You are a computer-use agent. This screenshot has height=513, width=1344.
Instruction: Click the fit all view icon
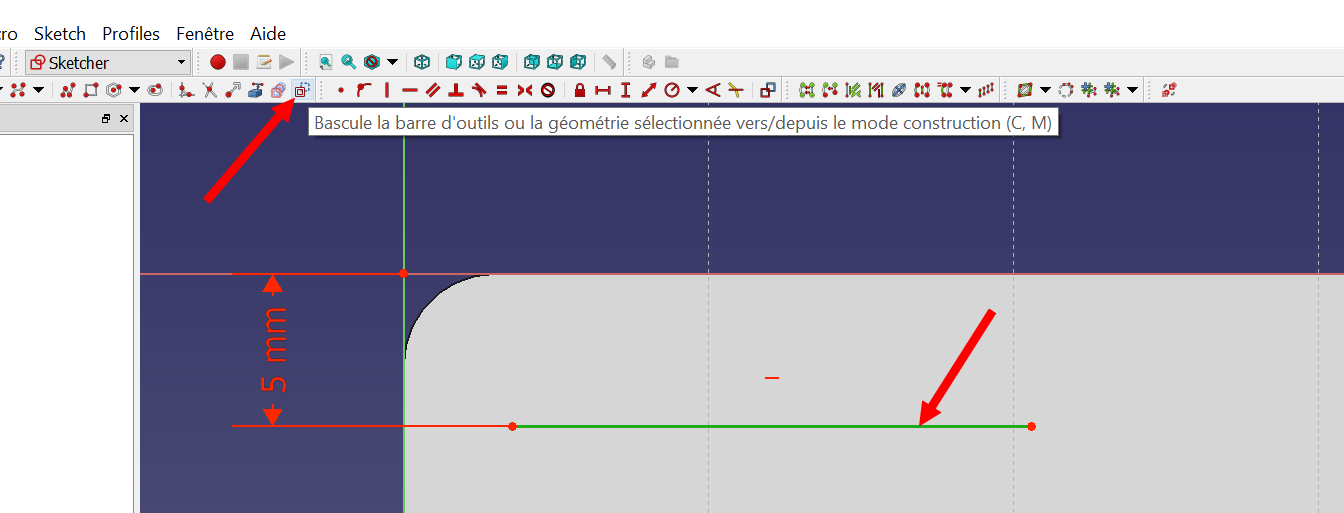click(325, 62)
